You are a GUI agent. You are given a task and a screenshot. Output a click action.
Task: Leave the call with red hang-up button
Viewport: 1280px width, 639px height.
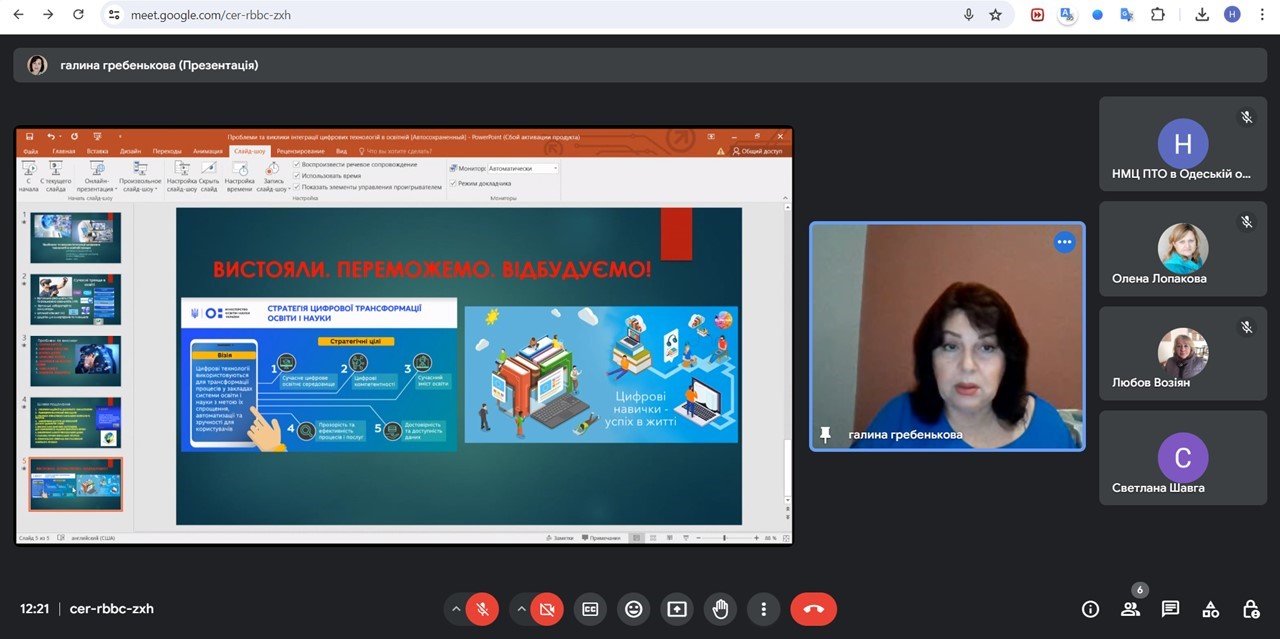[813, 609]
